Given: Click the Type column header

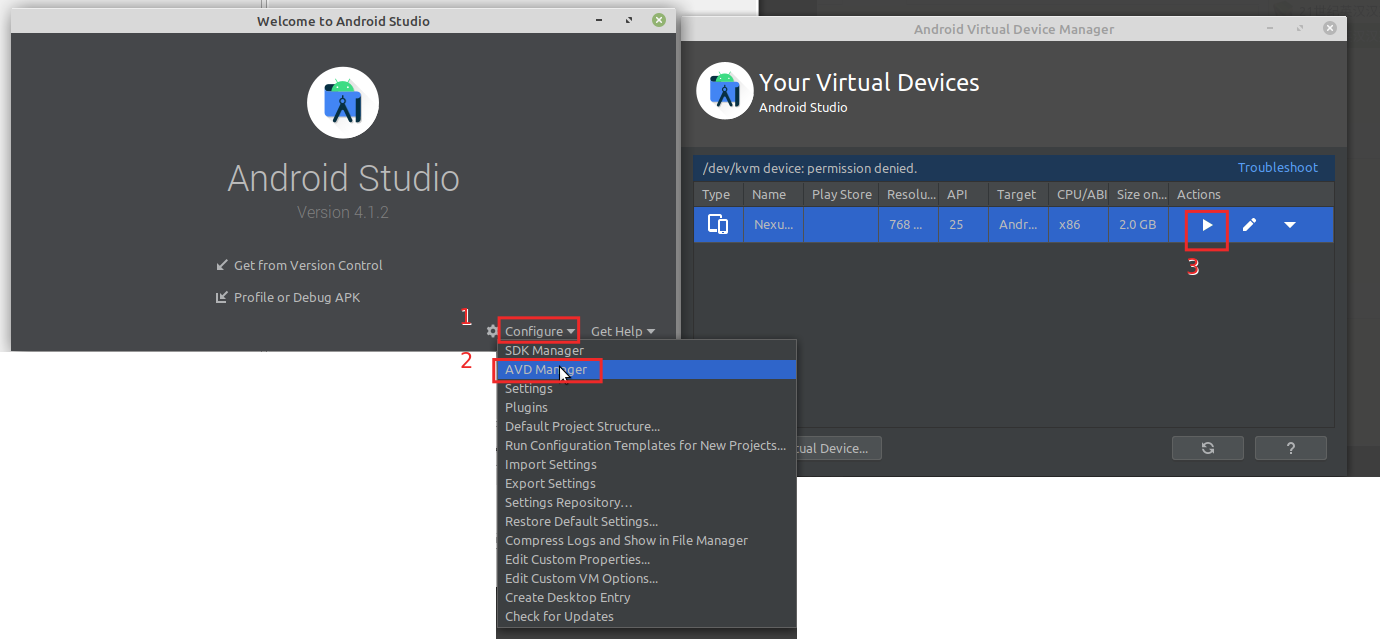Looking at the screenshot, I should 719,195.
